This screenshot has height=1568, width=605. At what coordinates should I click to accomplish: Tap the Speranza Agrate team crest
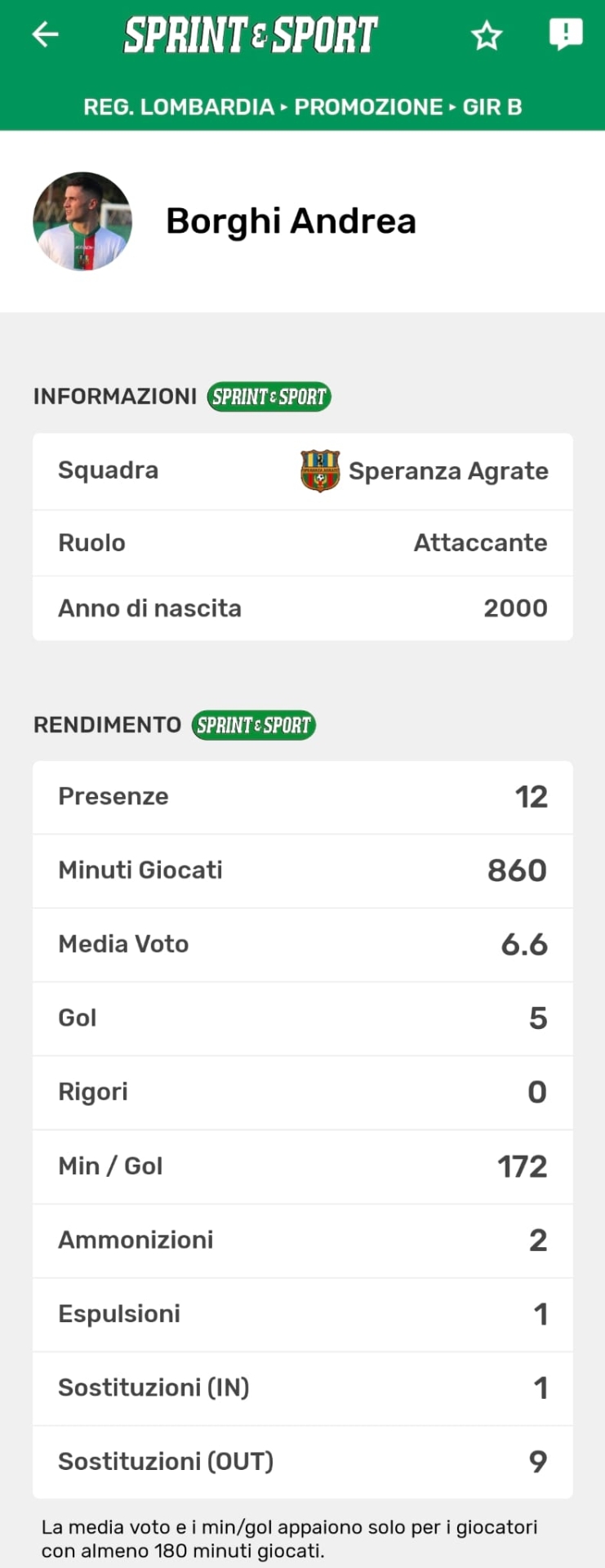pos(320,471)
